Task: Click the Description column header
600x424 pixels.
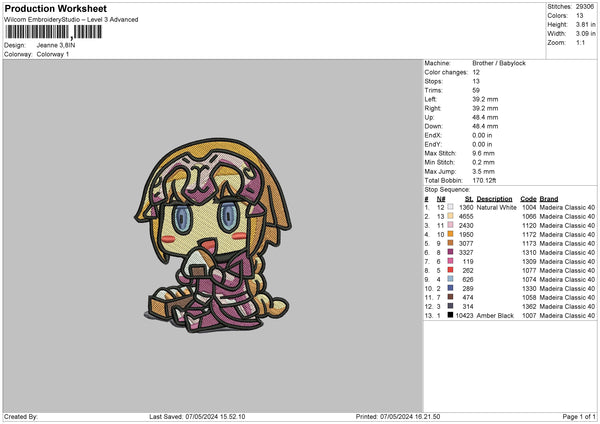Action: (x=494, y=199)
